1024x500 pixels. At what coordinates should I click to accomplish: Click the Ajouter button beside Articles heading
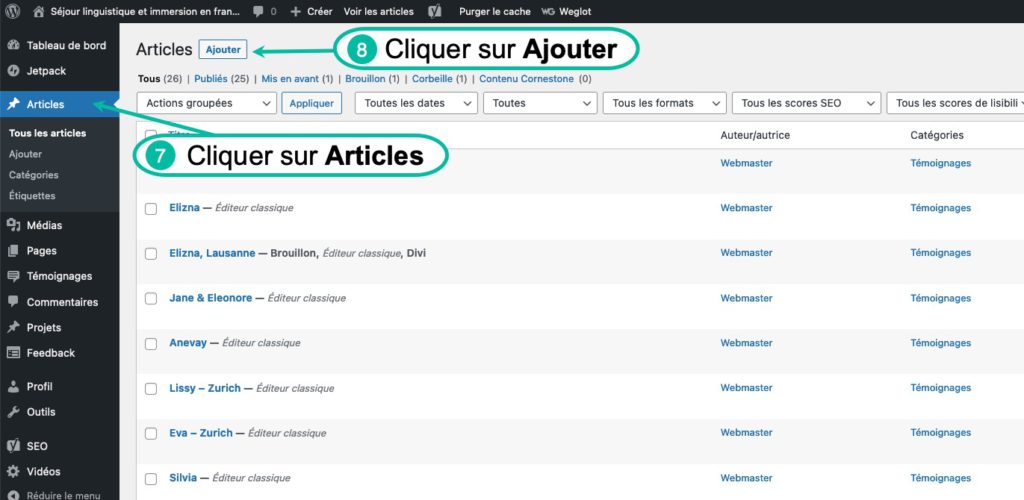[x=223, y=50]
